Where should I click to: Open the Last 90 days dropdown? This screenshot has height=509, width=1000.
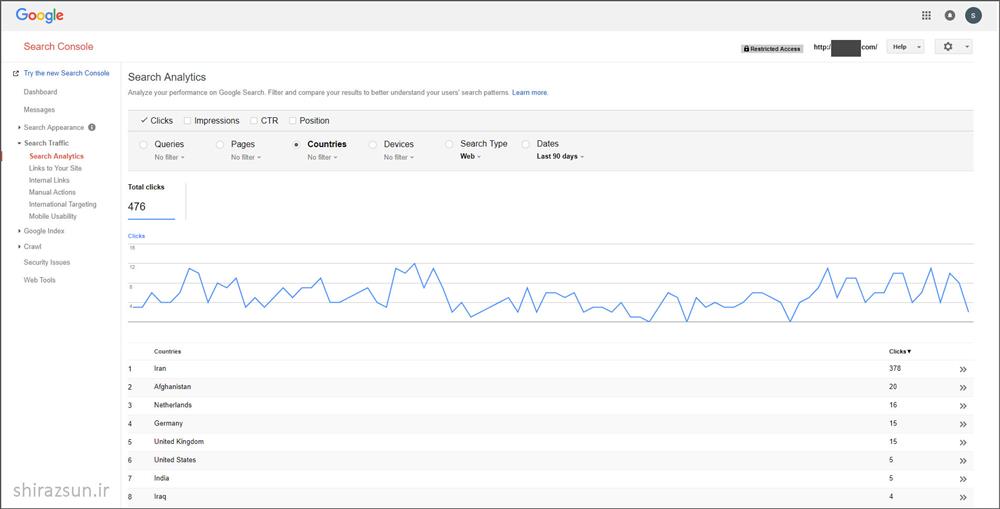point(561,156)
